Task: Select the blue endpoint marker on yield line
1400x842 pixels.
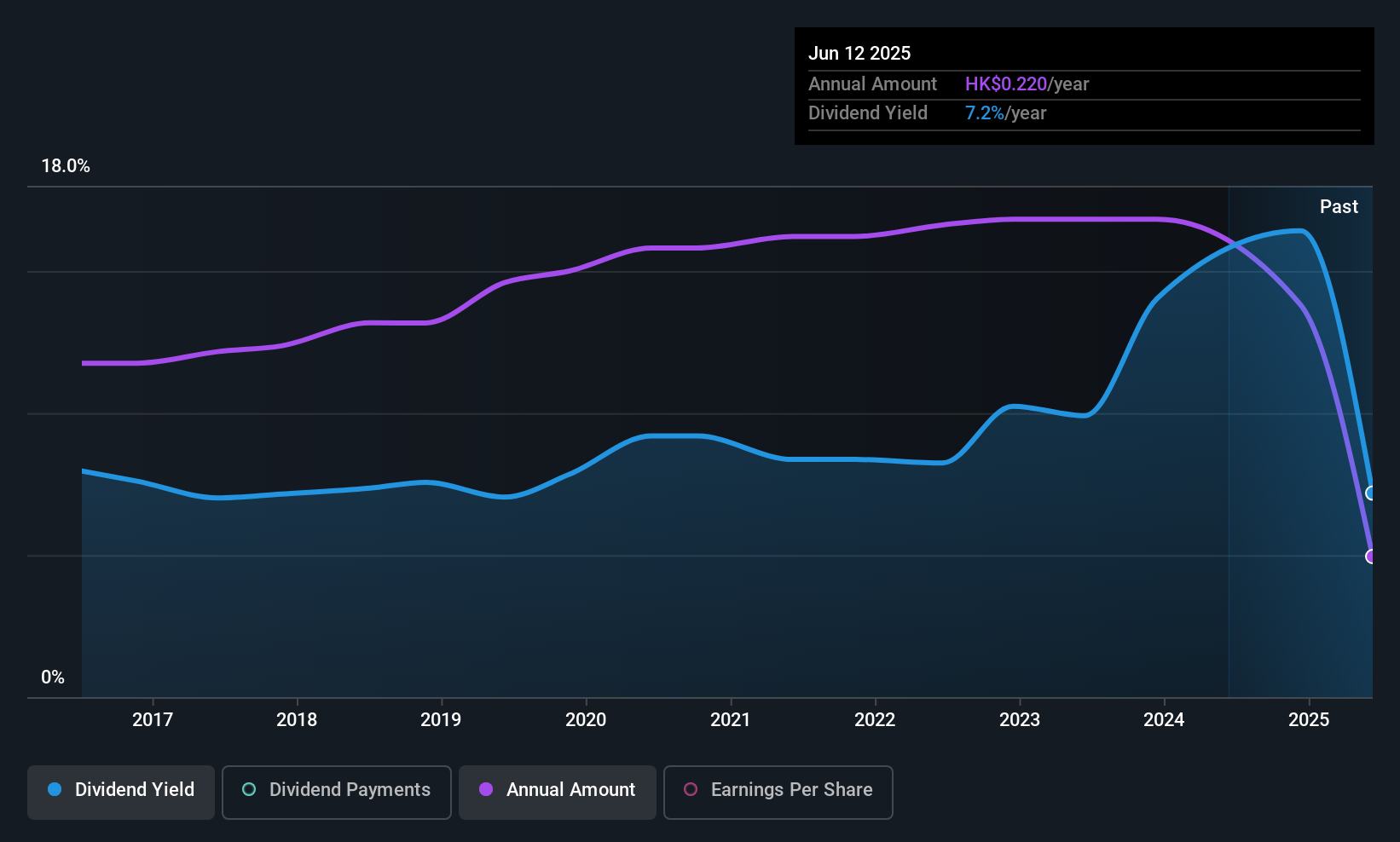Action: coord(1371,493)
